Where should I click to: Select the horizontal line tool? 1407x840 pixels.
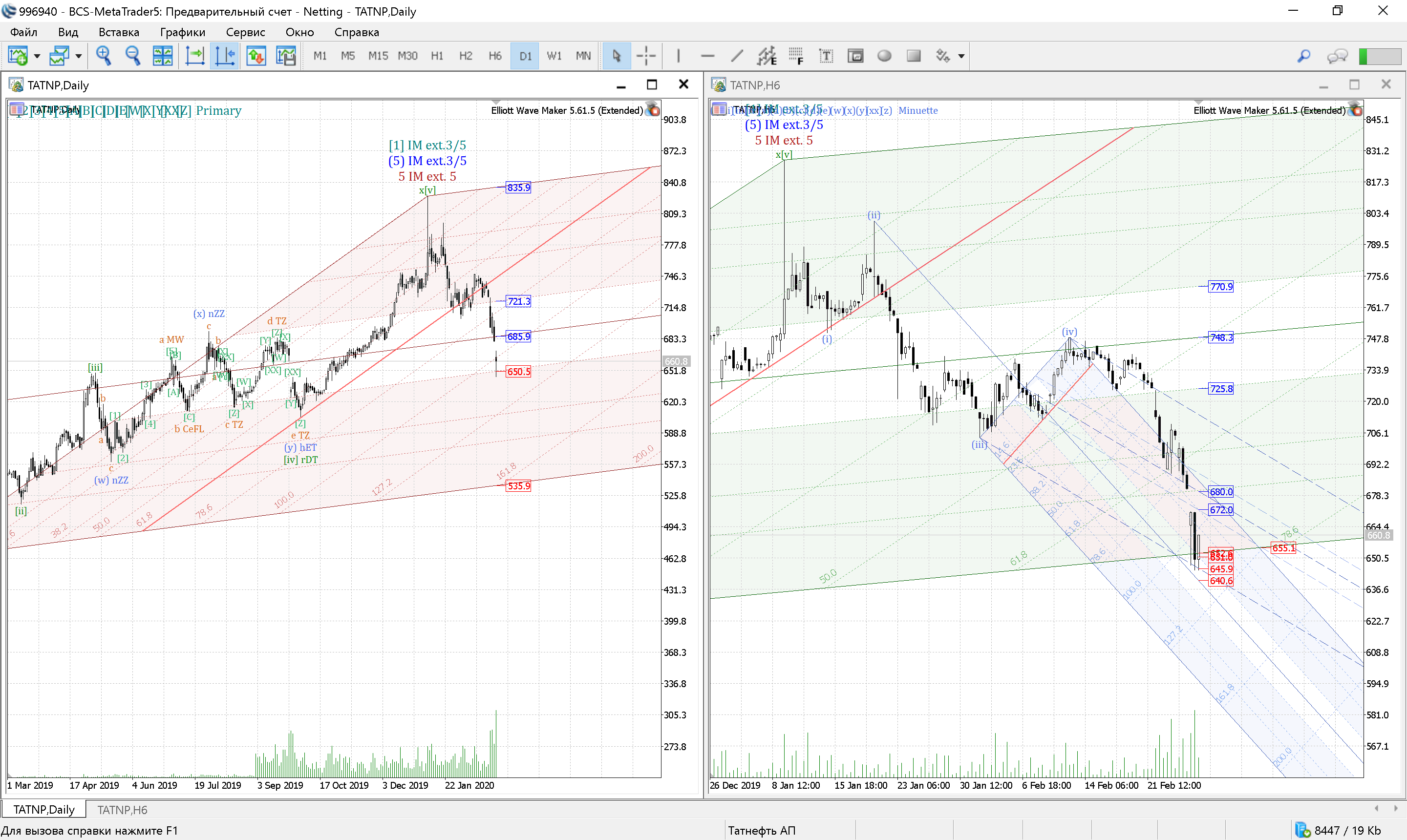click(x=707, y=56)
